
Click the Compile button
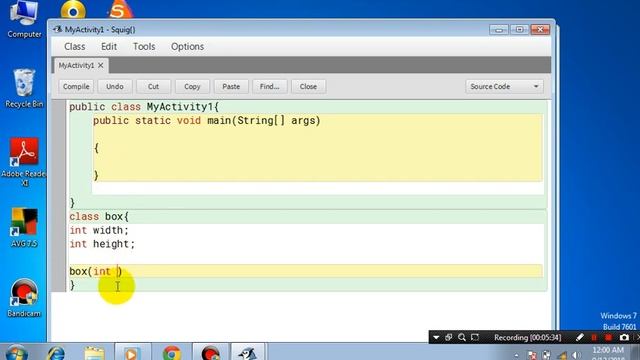tap(76, 87)
